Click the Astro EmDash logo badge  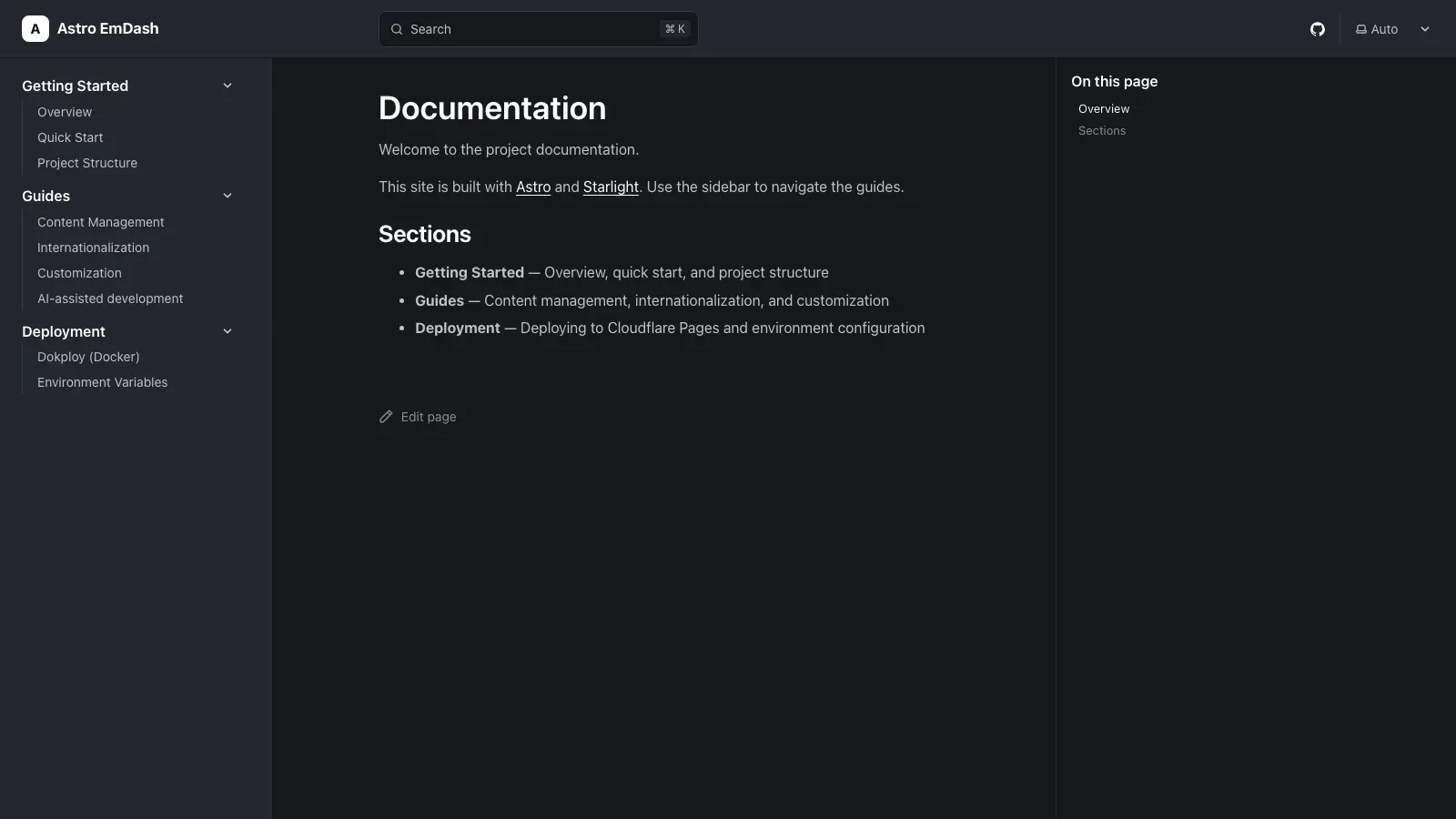(35, 29)
